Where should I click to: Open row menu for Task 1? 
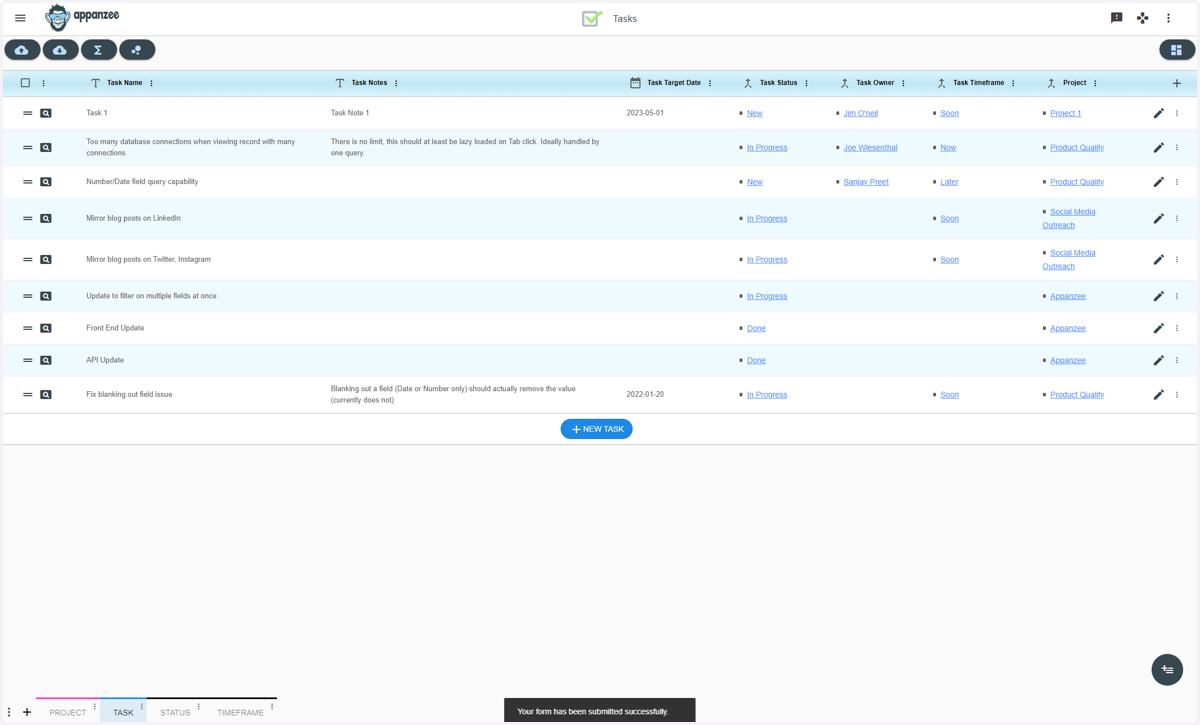coord(1177,113)
